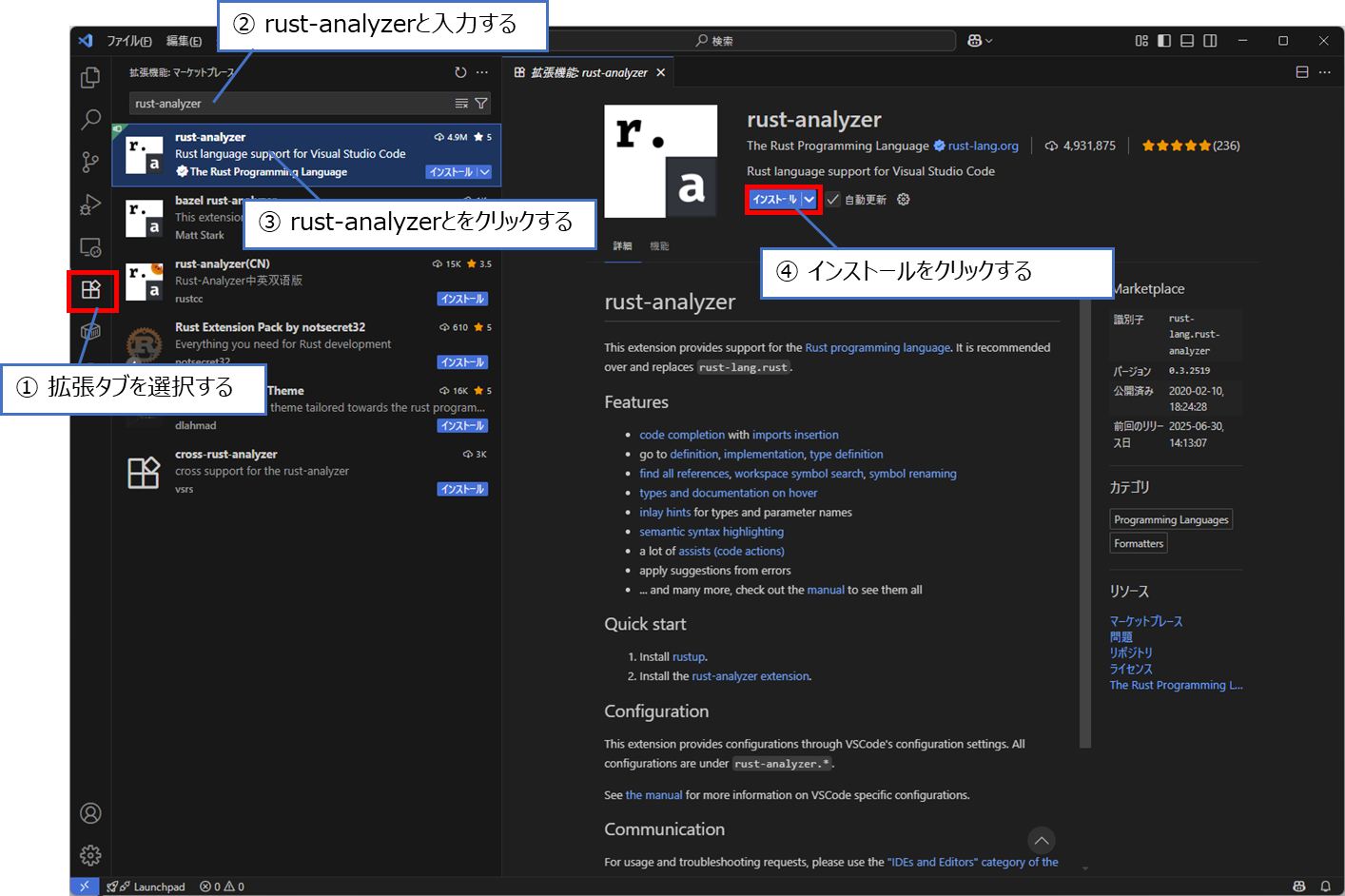Toggle the panel layout control in the title bar

coord(1187,40)
